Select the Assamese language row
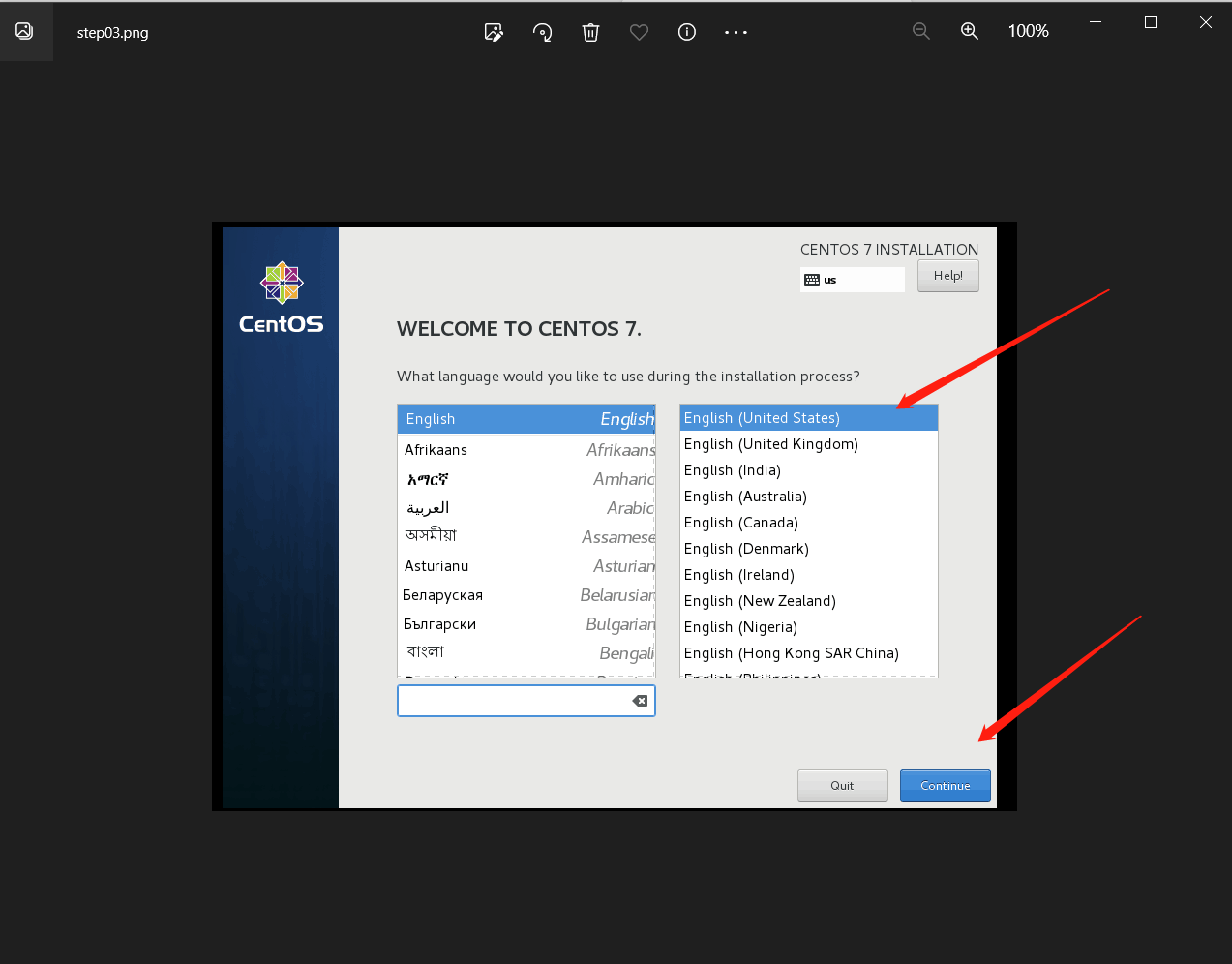The width and height of the screenshot is (1232, 964). 526,537
